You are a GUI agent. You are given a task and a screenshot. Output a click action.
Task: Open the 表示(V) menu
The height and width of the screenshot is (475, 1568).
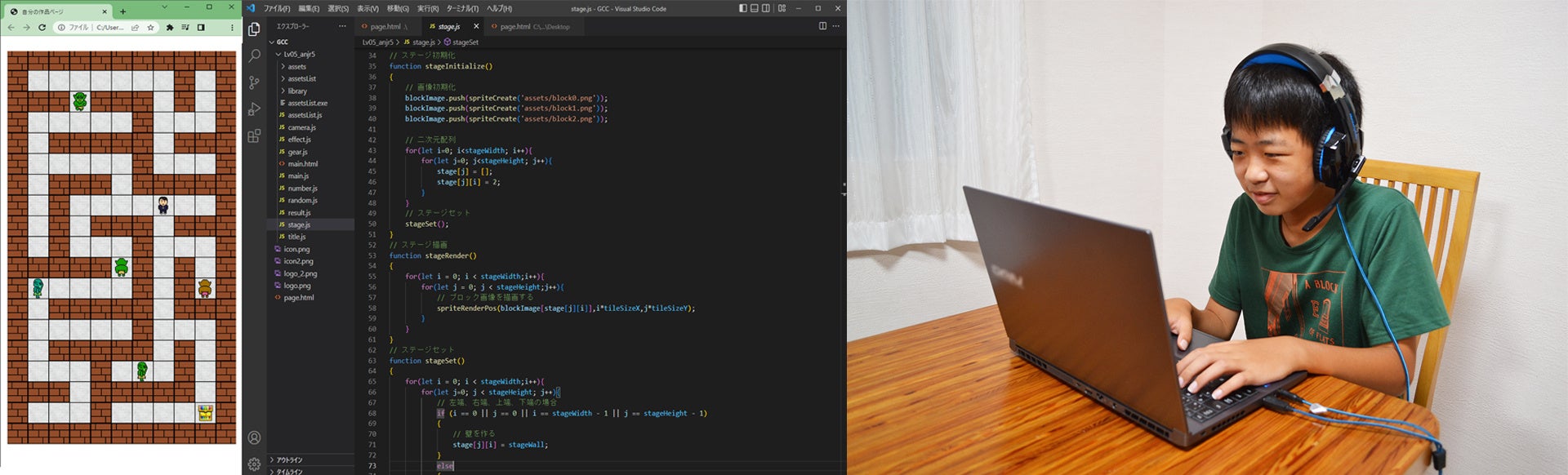367,8
